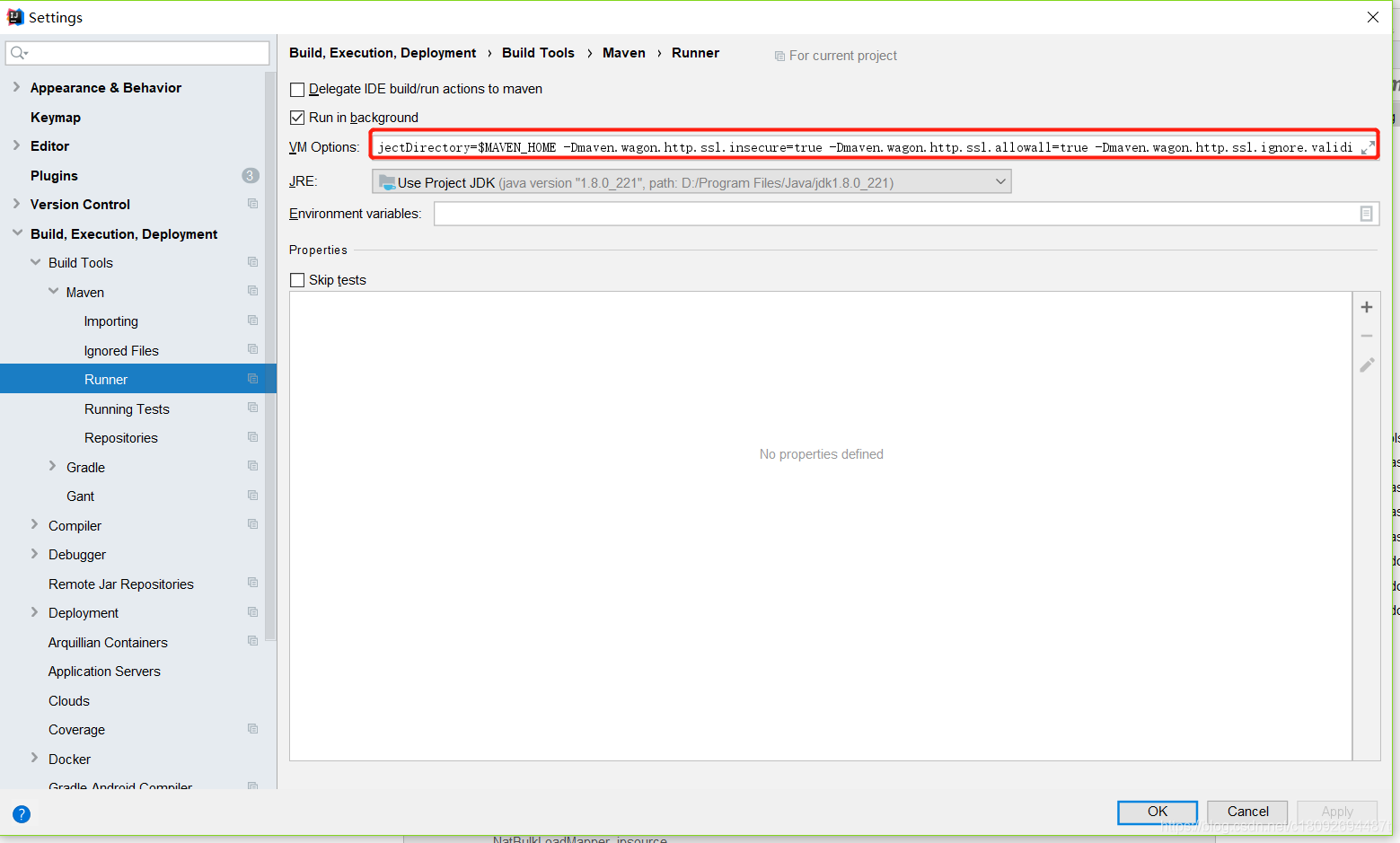
Task: Click the remove property minus icon
Action: 1366,336
